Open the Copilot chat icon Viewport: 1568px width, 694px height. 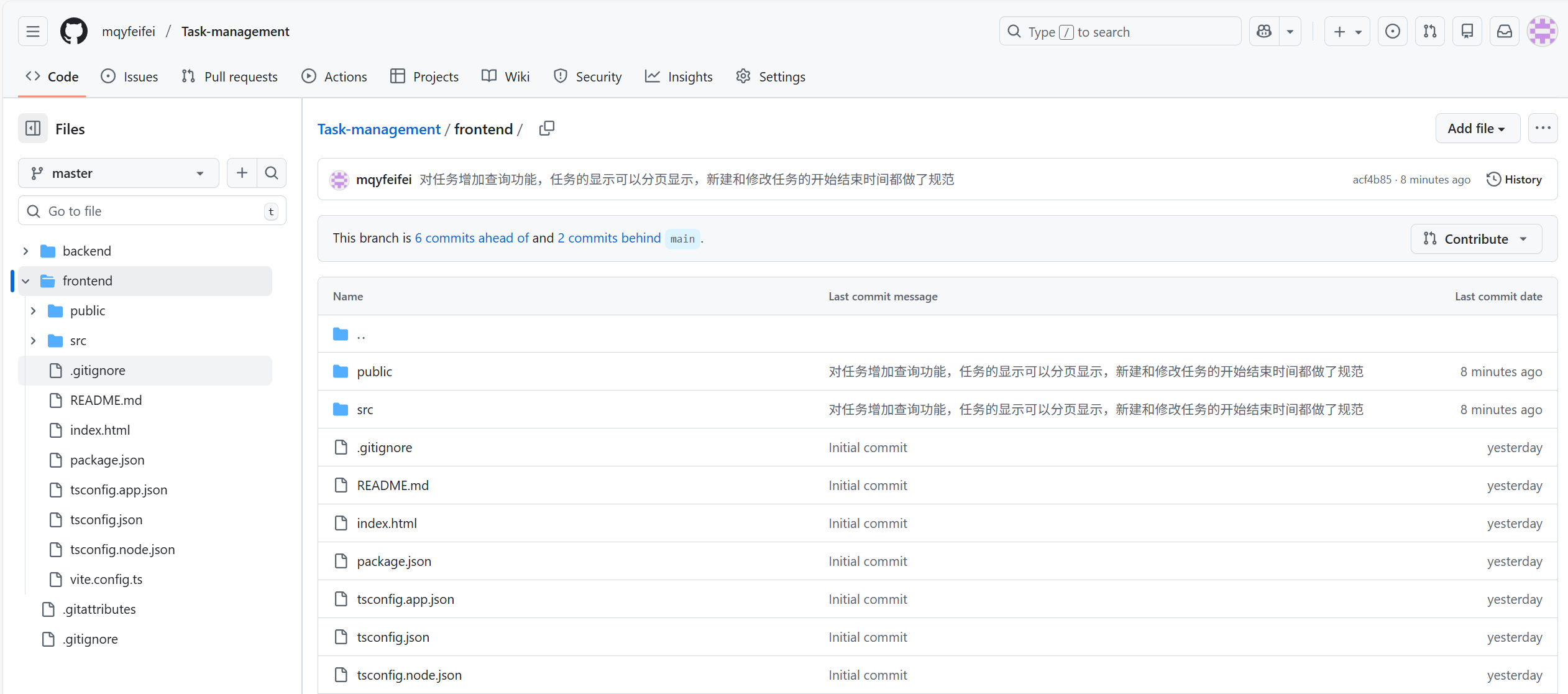1264,31
